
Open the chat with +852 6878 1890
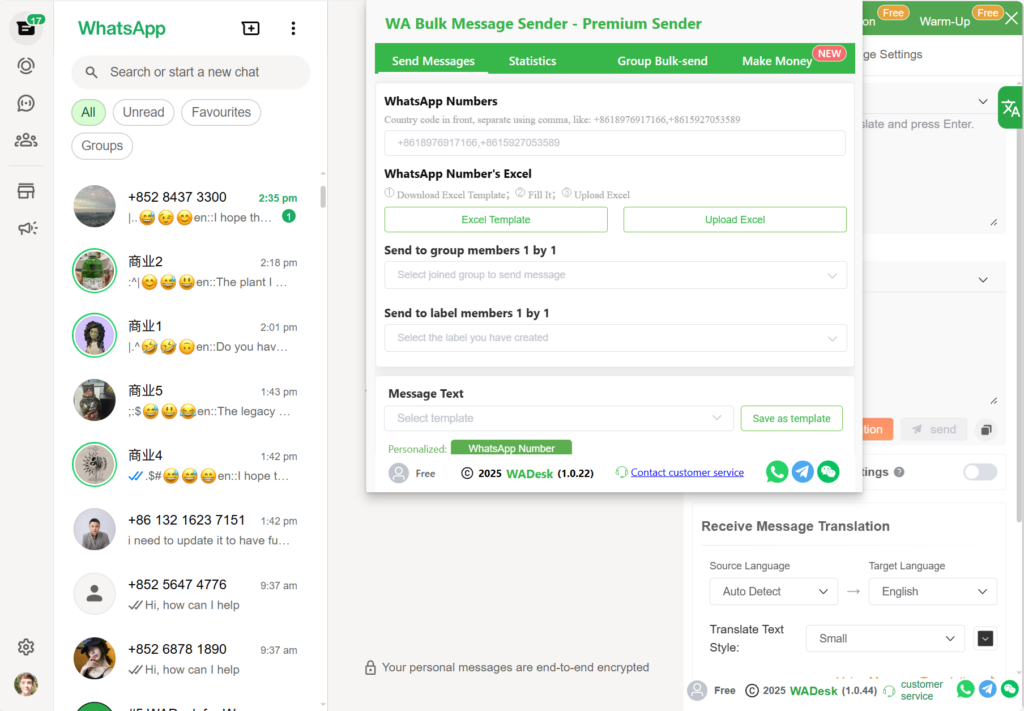[x=191, y=659]
